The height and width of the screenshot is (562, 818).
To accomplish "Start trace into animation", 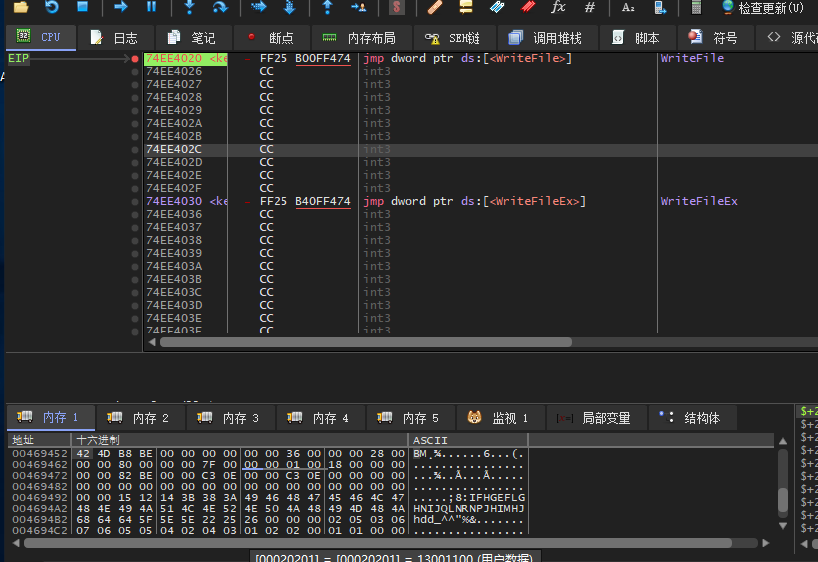I will tap(259, 7).
